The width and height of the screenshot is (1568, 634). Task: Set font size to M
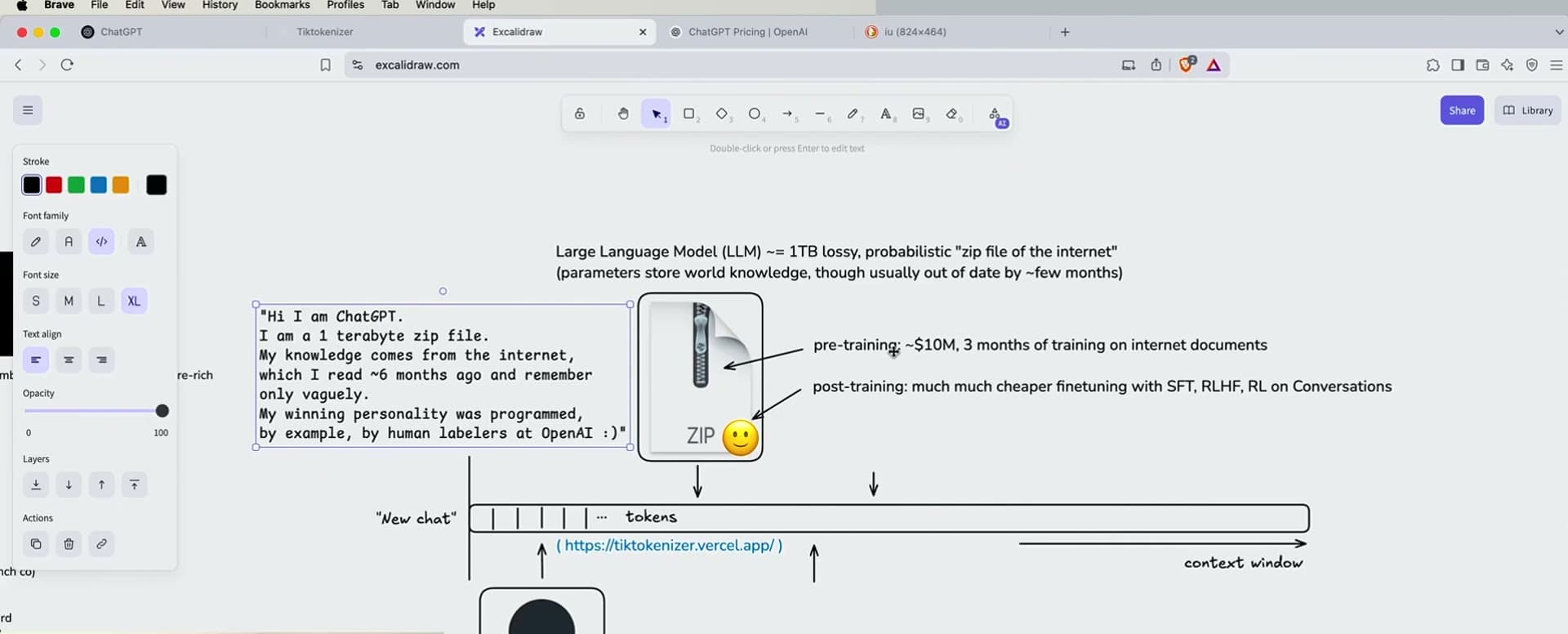[x=69, y=301]
